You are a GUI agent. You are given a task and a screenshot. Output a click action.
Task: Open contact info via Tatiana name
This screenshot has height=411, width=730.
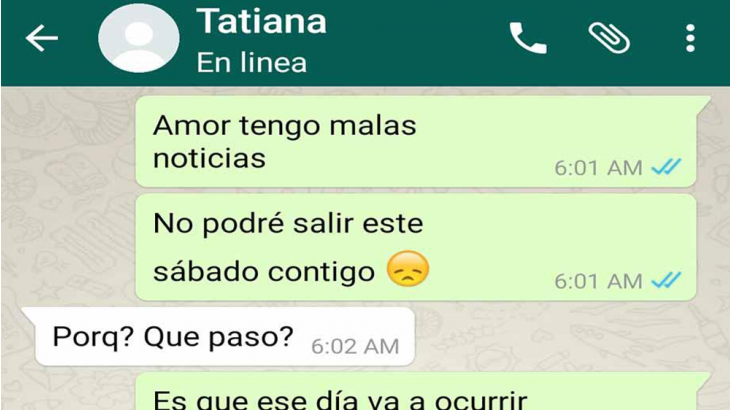click(262, 21)
